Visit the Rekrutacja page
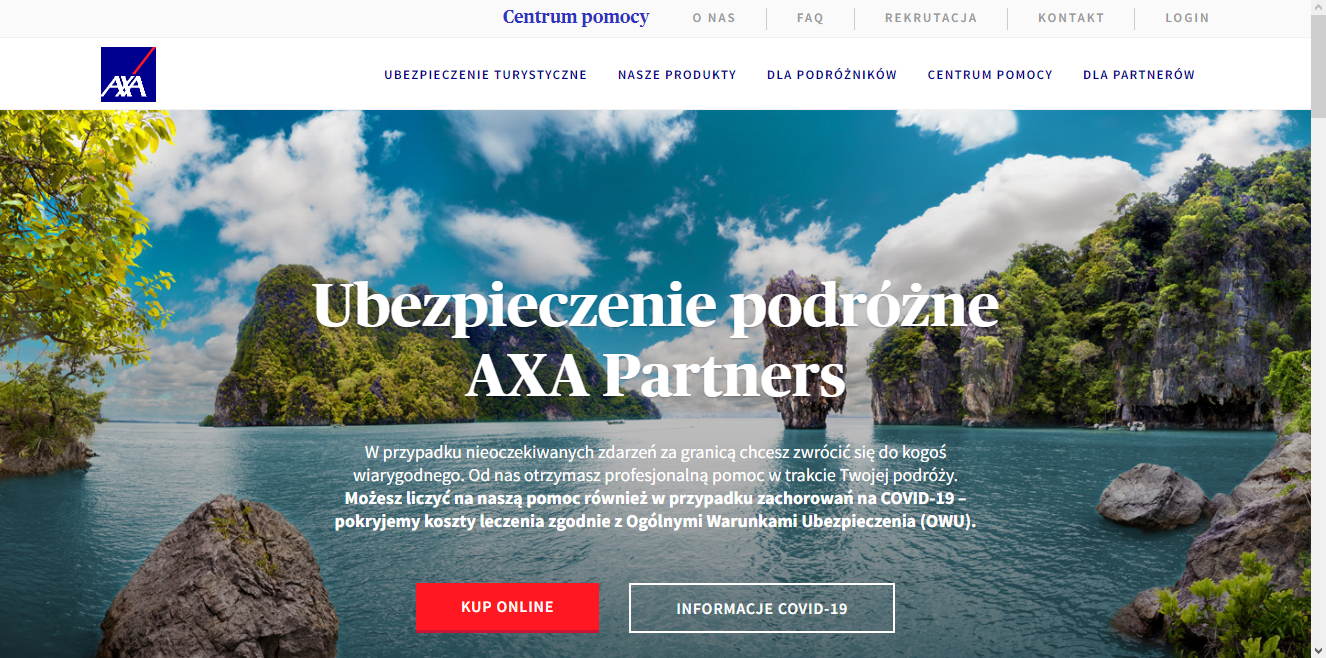The height and width of the screenshot is (658, 1326). tap(931, 18)
